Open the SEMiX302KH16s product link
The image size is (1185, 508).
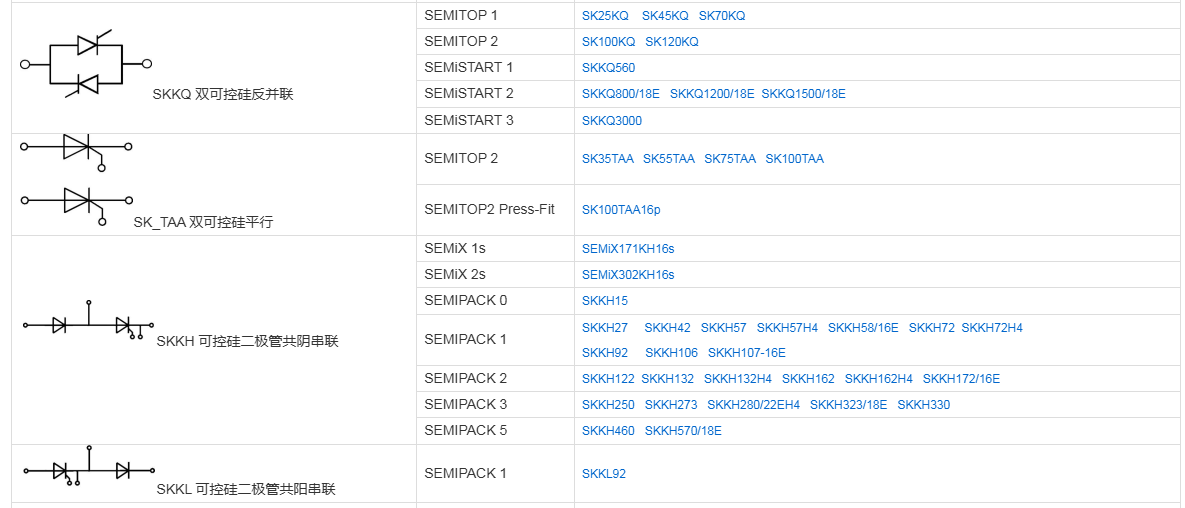point(628,275)
